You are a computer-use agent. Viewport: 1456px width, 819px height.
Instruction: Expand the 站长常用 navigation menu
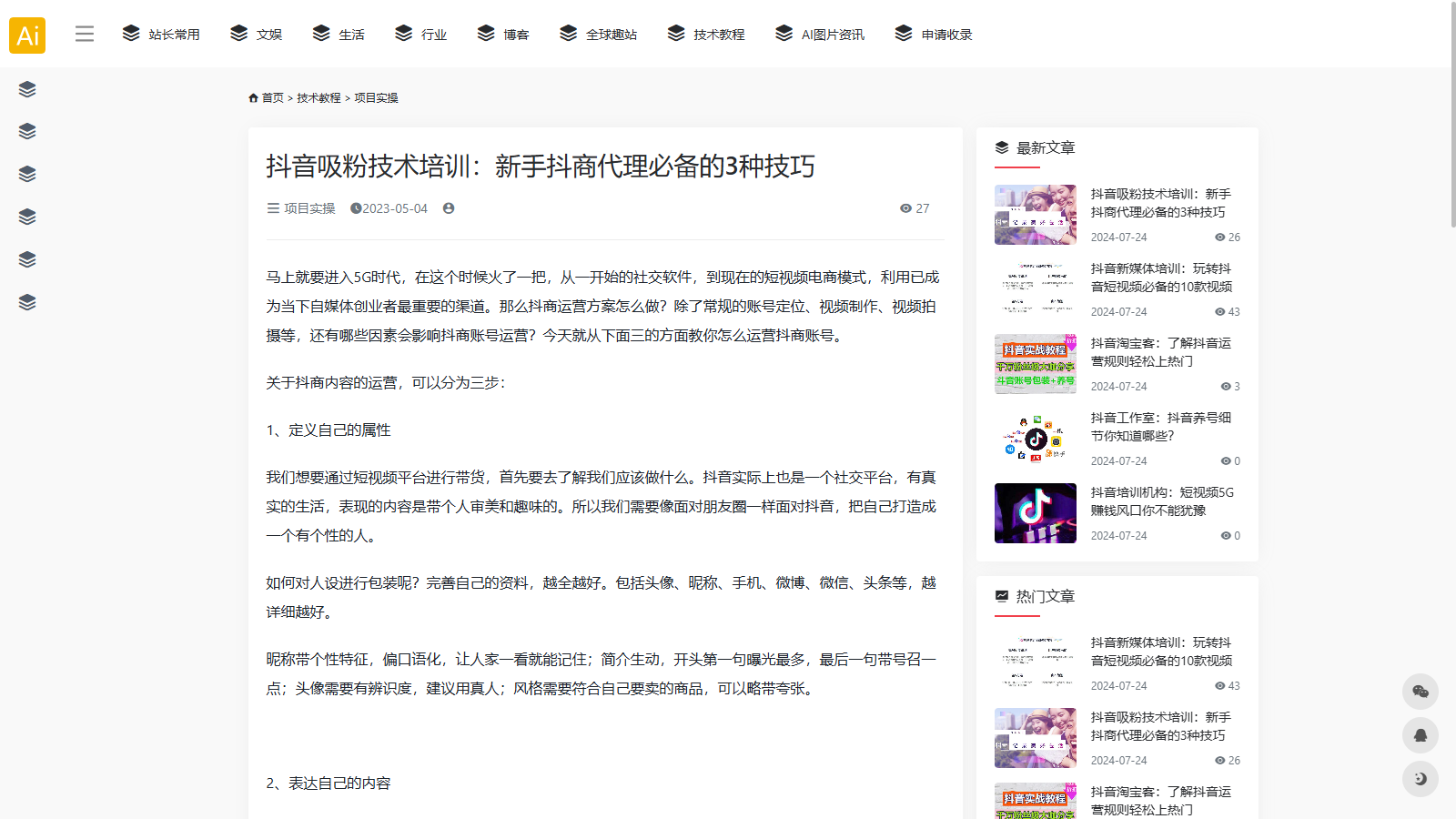pyautogui.click(x=161, y=35)
